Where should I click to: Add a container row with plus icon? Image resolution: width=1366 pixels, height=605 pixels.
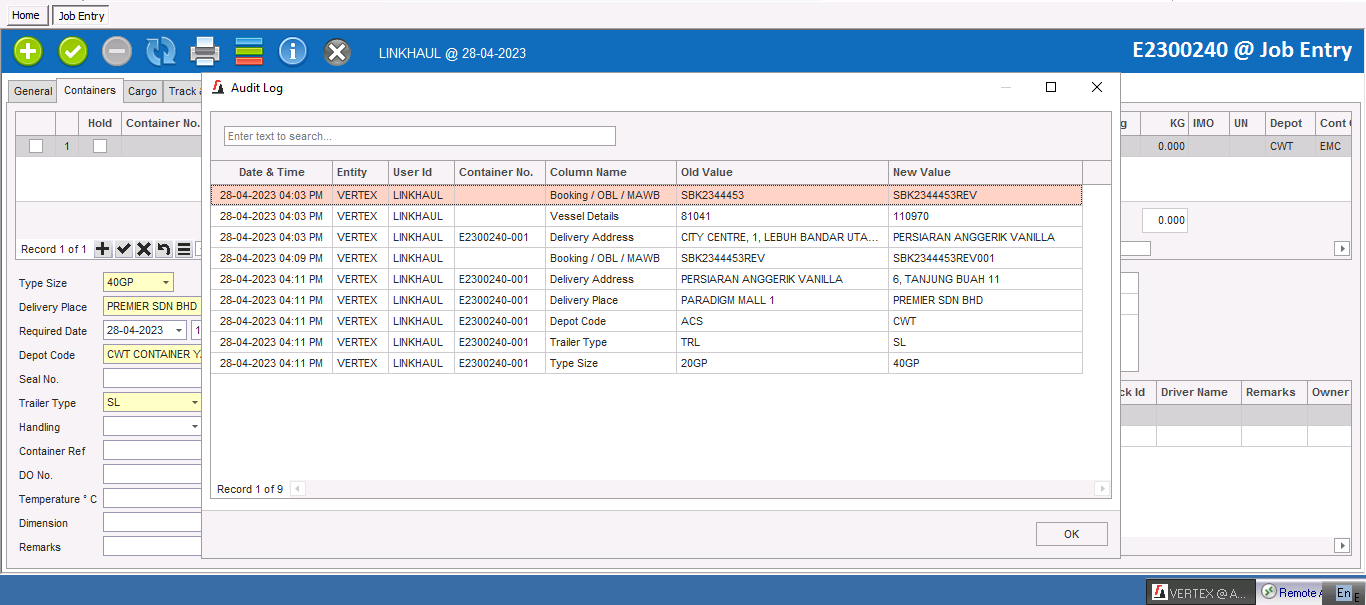[x=103, y=249]
